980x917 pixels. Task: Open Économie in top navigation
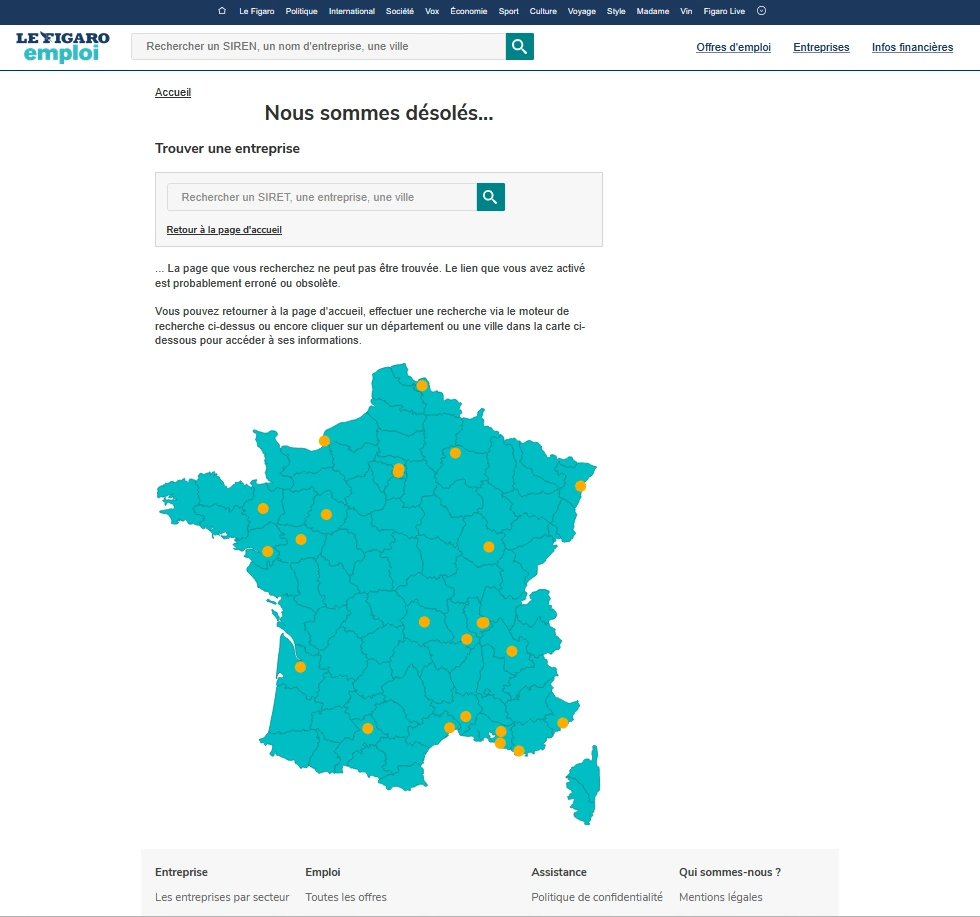469,11
